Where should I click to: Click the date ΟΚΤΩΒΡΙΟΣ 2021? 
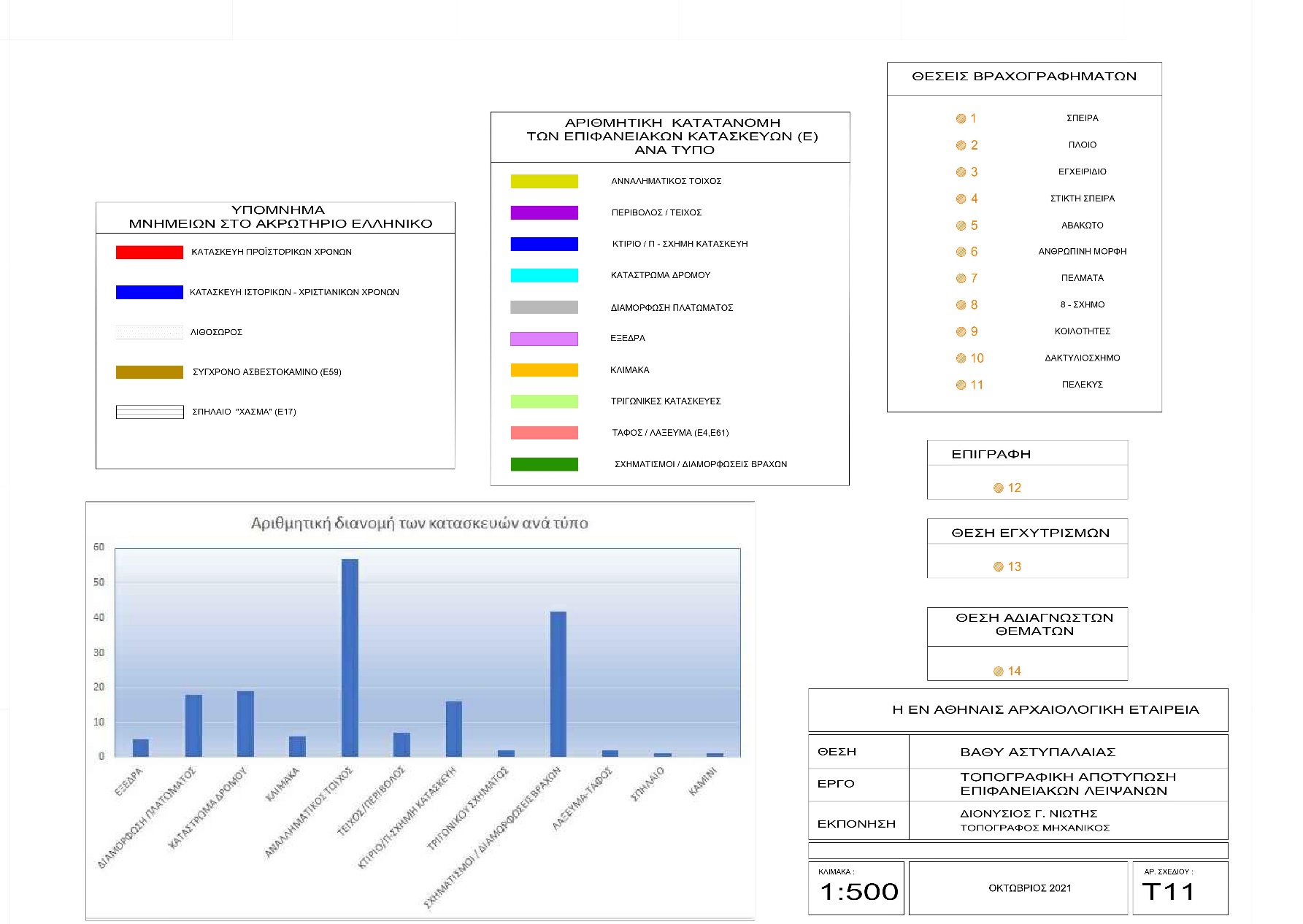1030,888
